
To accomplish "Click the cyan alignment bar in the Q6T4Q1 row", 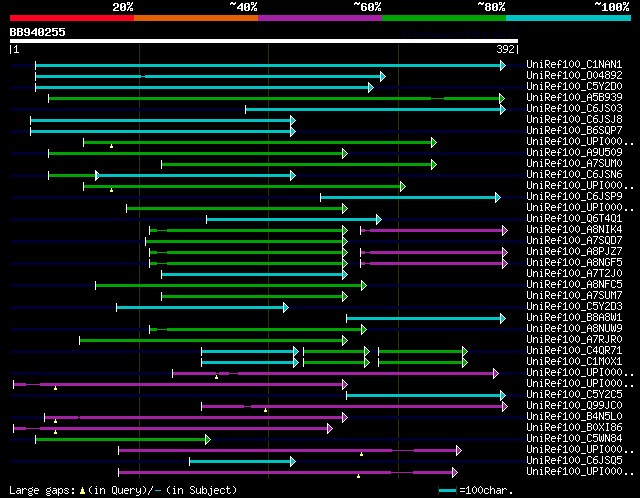I will point(294,220).
